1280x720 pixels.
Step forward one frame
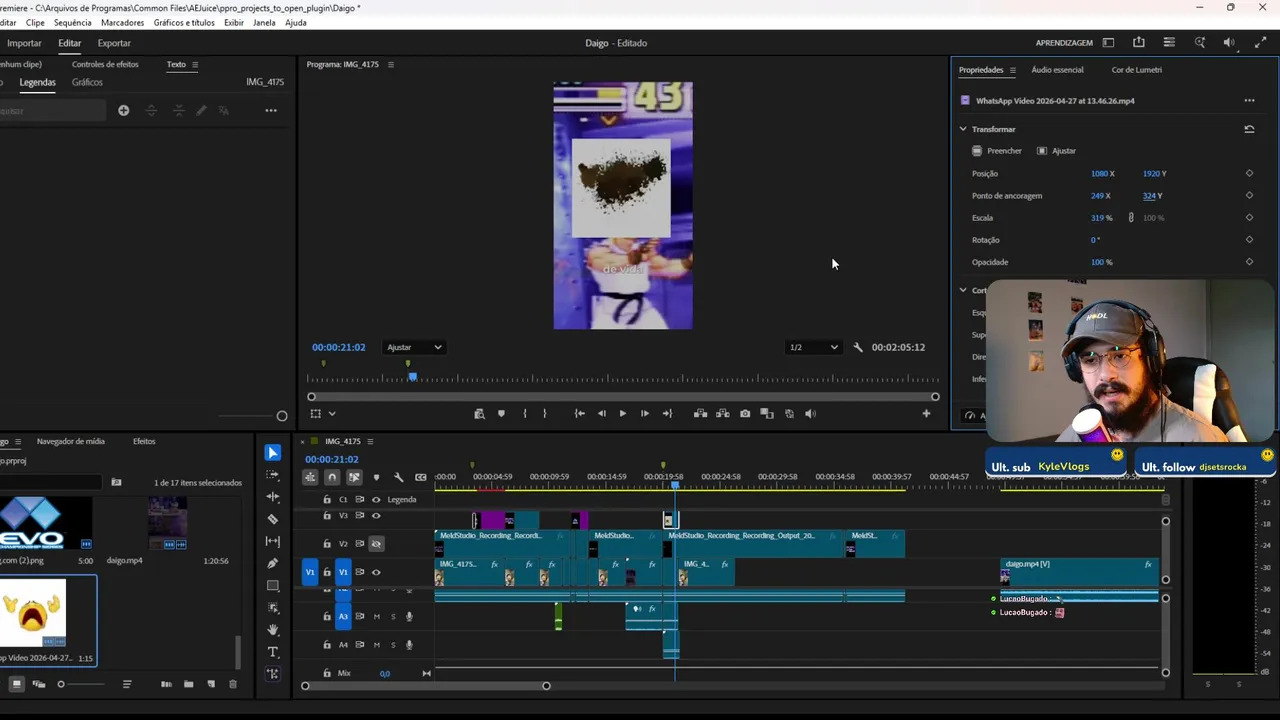tap(644, 413)
